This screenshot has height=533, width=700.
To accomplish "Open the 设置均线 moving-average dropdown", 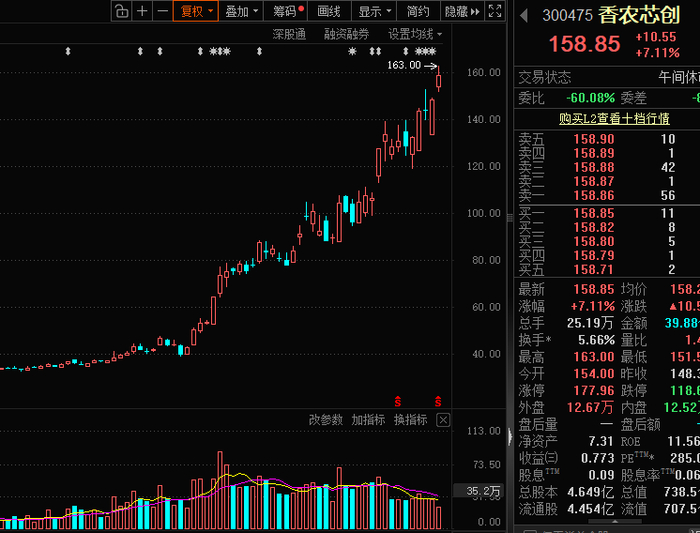I will coord(415,34).
